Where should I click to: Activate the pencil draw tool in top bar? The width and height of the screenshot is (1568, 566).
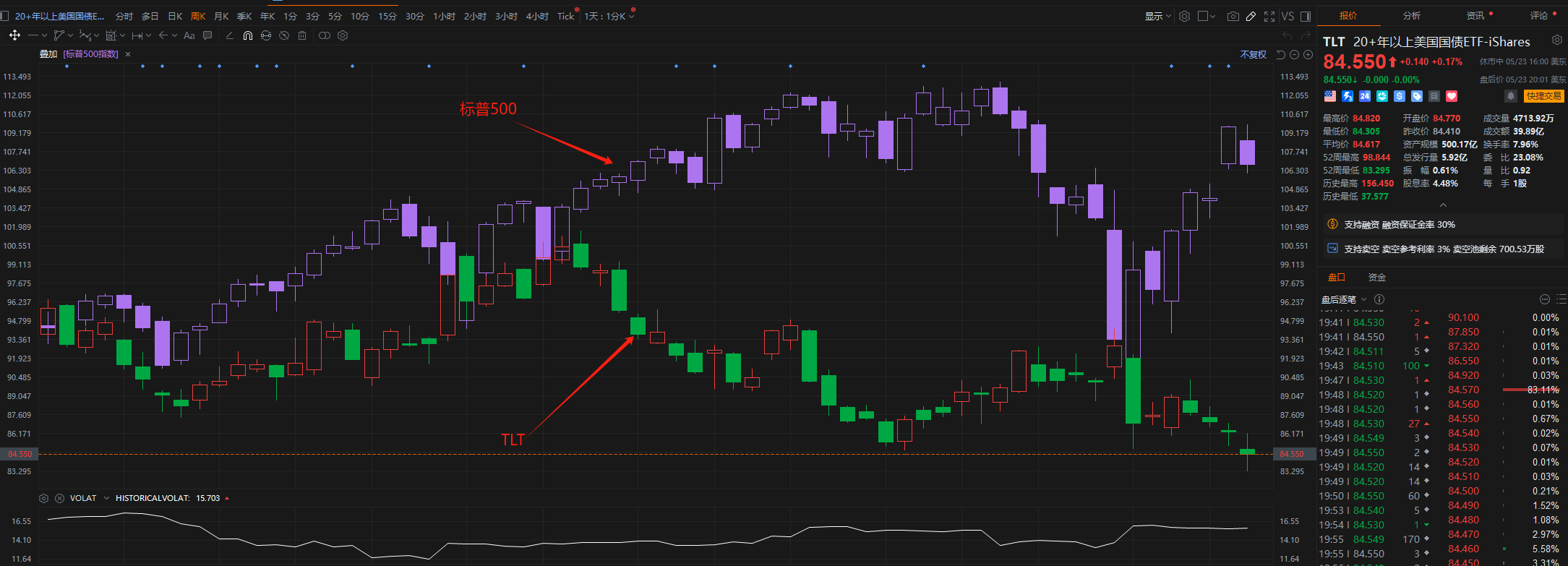[x=1251, y=16]
